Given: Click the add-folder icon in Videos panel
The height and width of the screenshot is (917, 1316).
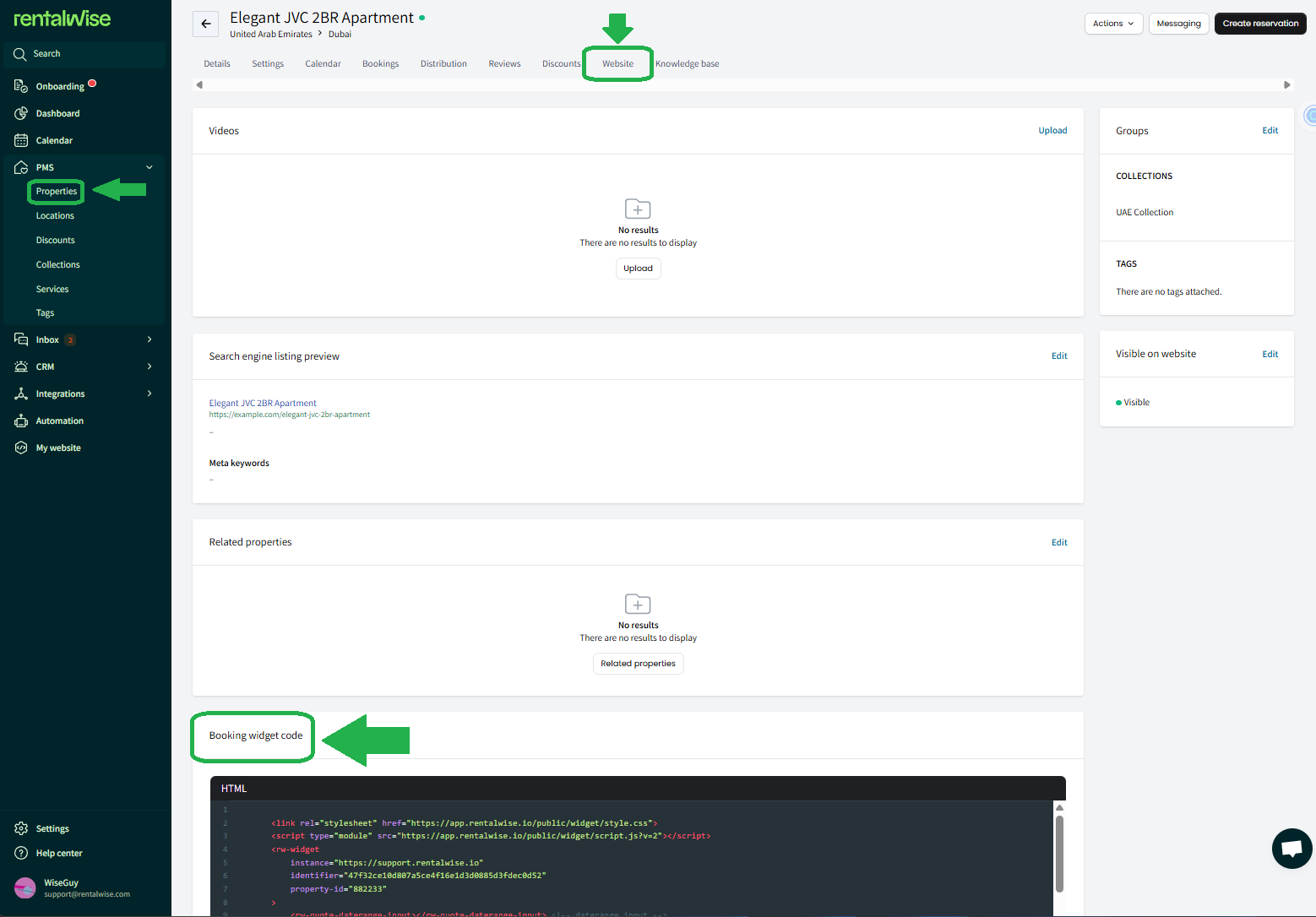Looking at the screenshot, I should tap(638, 209).
